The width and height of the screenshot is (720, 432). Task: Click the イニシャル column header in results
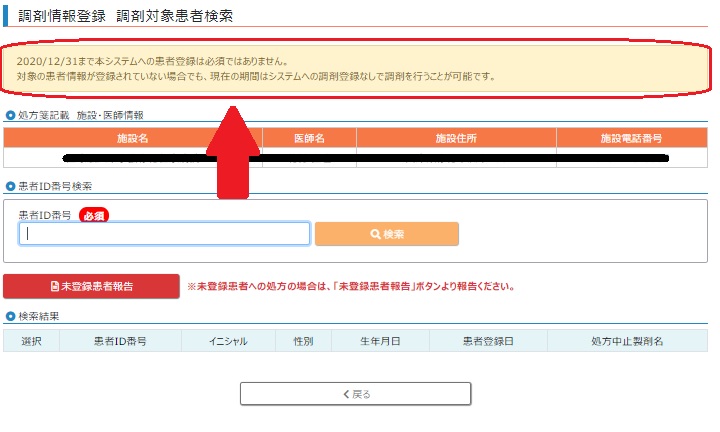pos(228,341)
